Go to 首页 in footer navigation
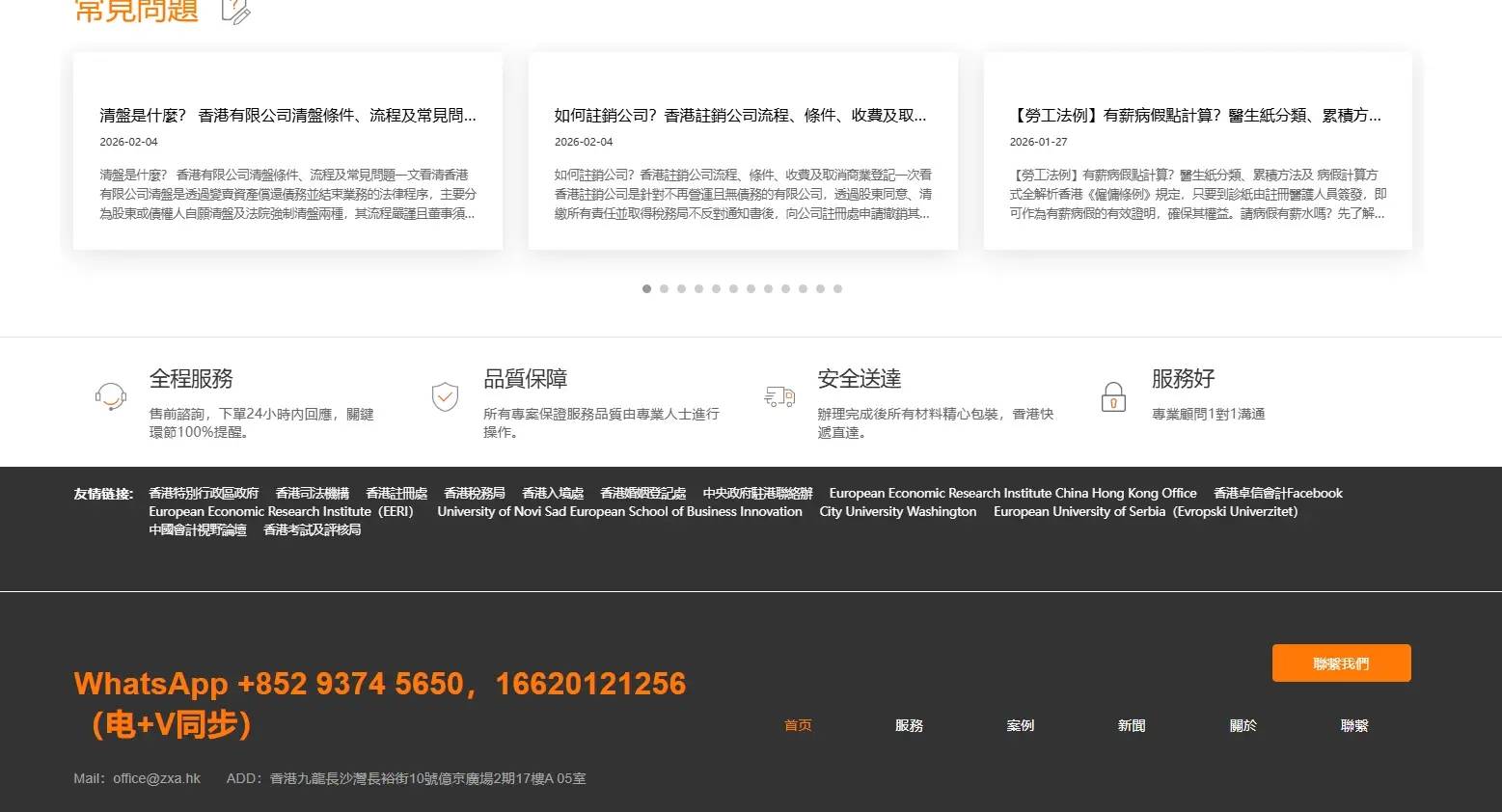The height and width of the screenshot is (812, 1502). (798, 725)
